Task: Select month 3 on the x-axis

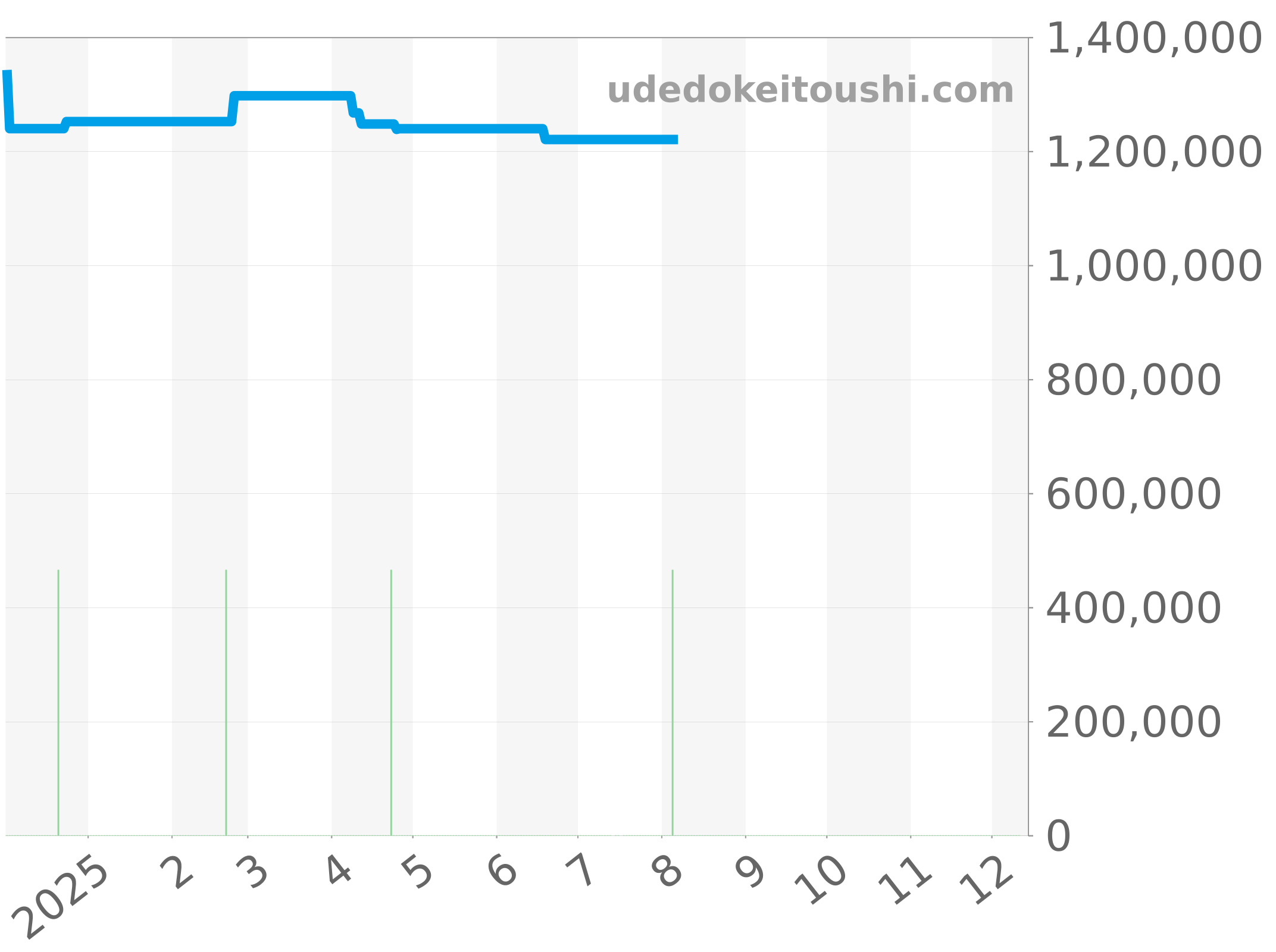Action: pos(253,873)
